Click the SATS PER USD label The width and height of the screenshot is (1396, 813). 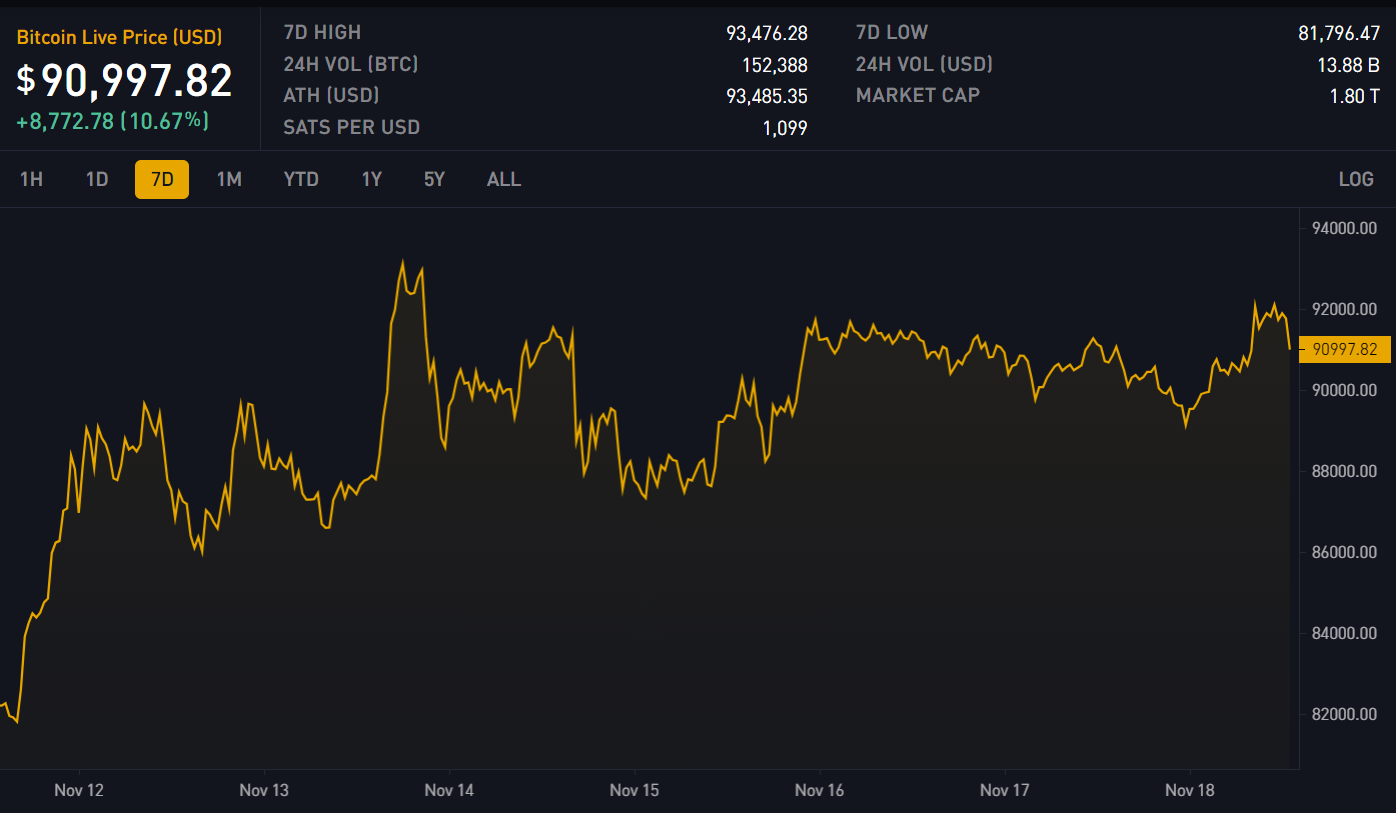pyautogui.click(x=351, y=128)
